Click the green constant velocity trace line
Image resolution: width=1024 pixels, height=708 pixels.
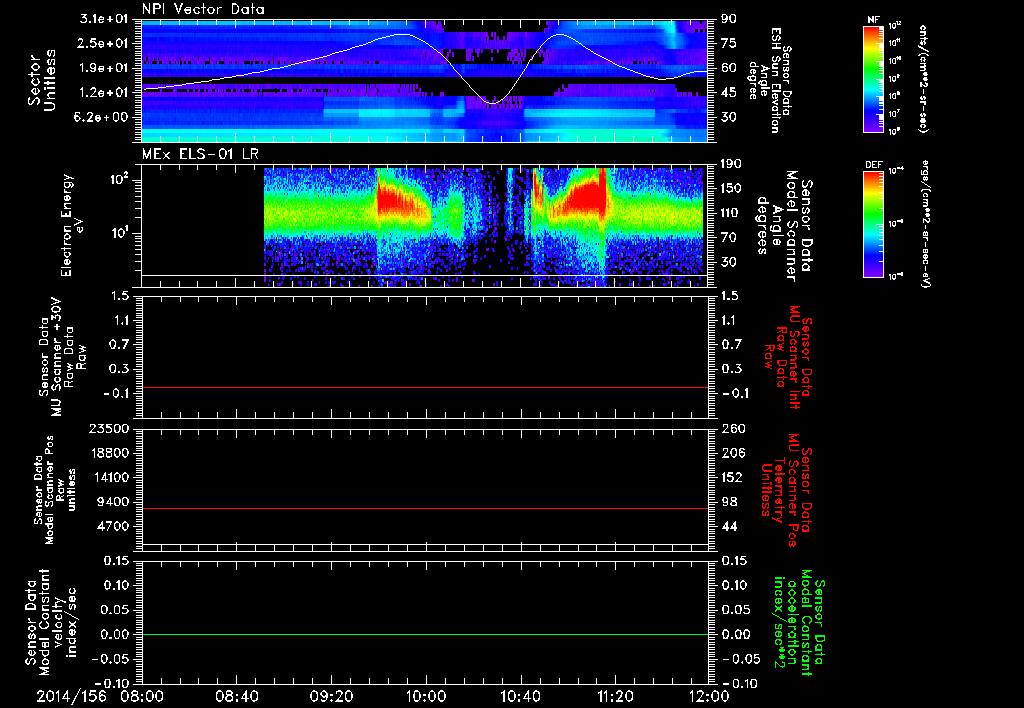pyautogui.click(x=424, y=635)
